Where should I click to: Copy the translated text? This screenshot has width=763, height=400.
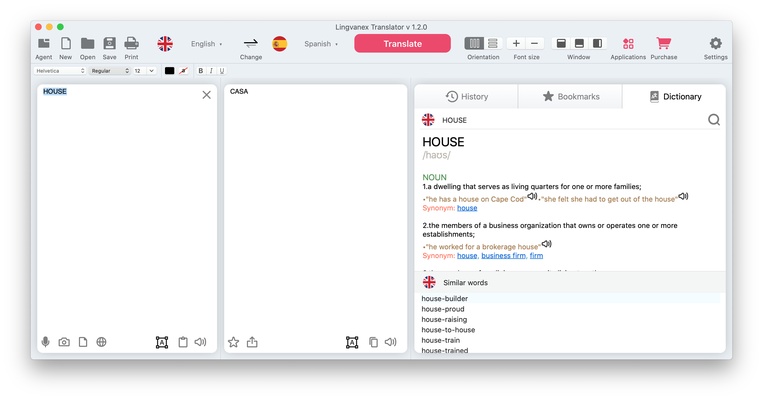373,342
